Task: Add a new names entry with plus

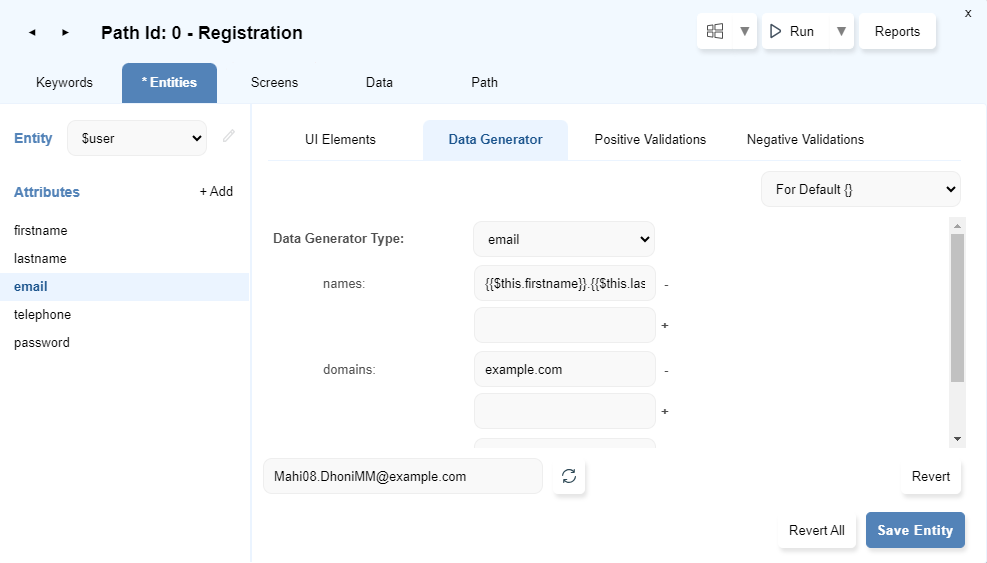Action: 665,325
